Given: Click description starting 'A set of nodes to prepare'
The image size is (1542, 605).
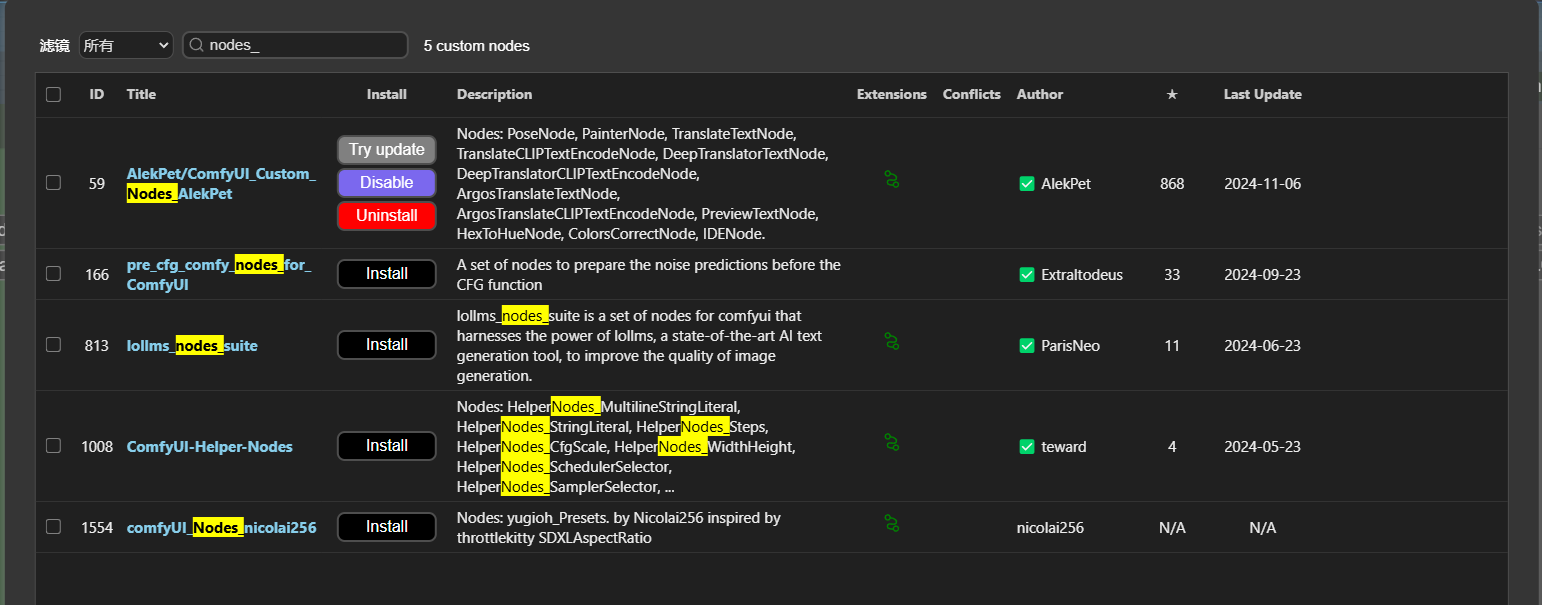Looking at the screenshot, I should (649, 275).
